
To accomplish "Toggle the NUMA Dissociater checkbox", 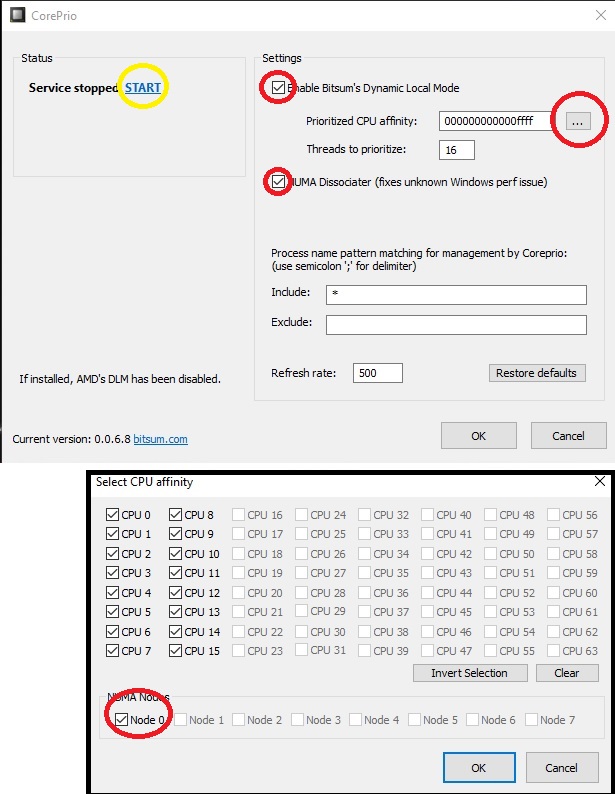I will [x=278, y=181].
